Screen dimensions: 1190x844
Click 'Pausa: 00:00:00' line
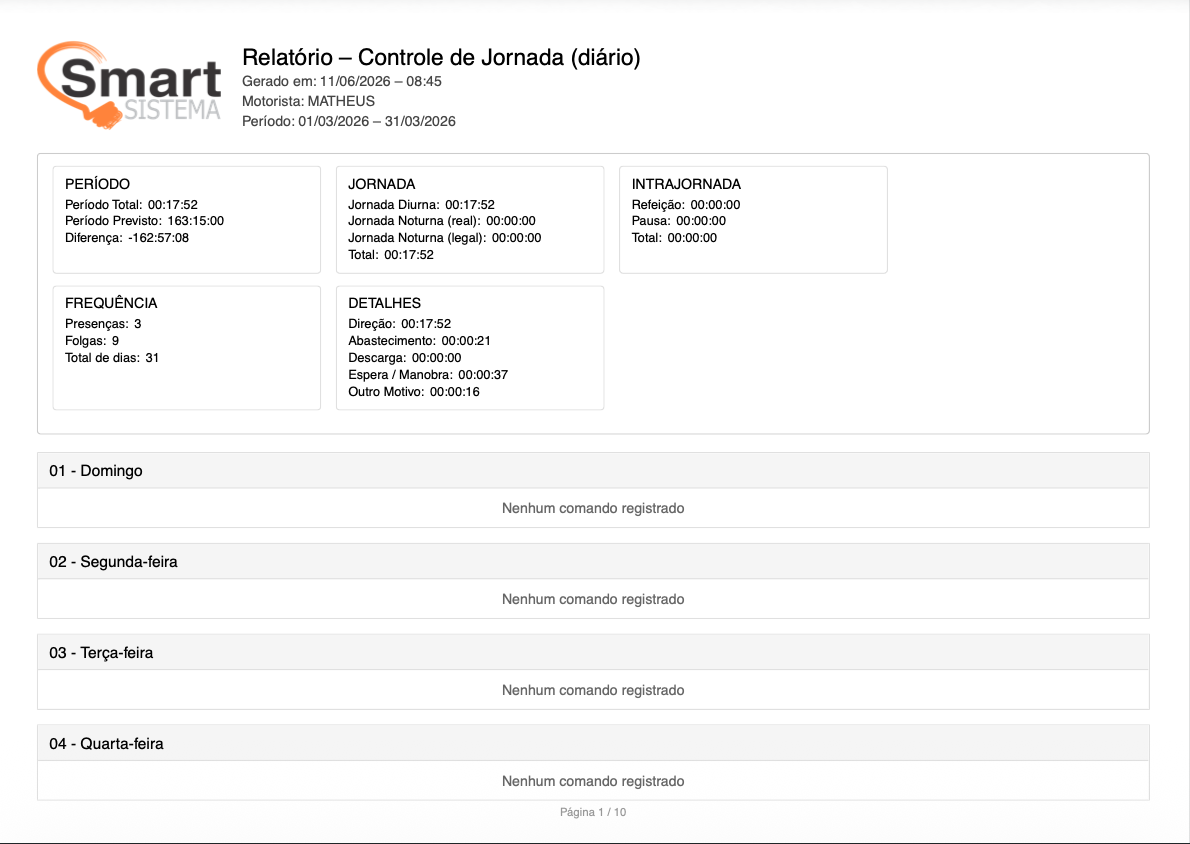[x=678, y=221]
